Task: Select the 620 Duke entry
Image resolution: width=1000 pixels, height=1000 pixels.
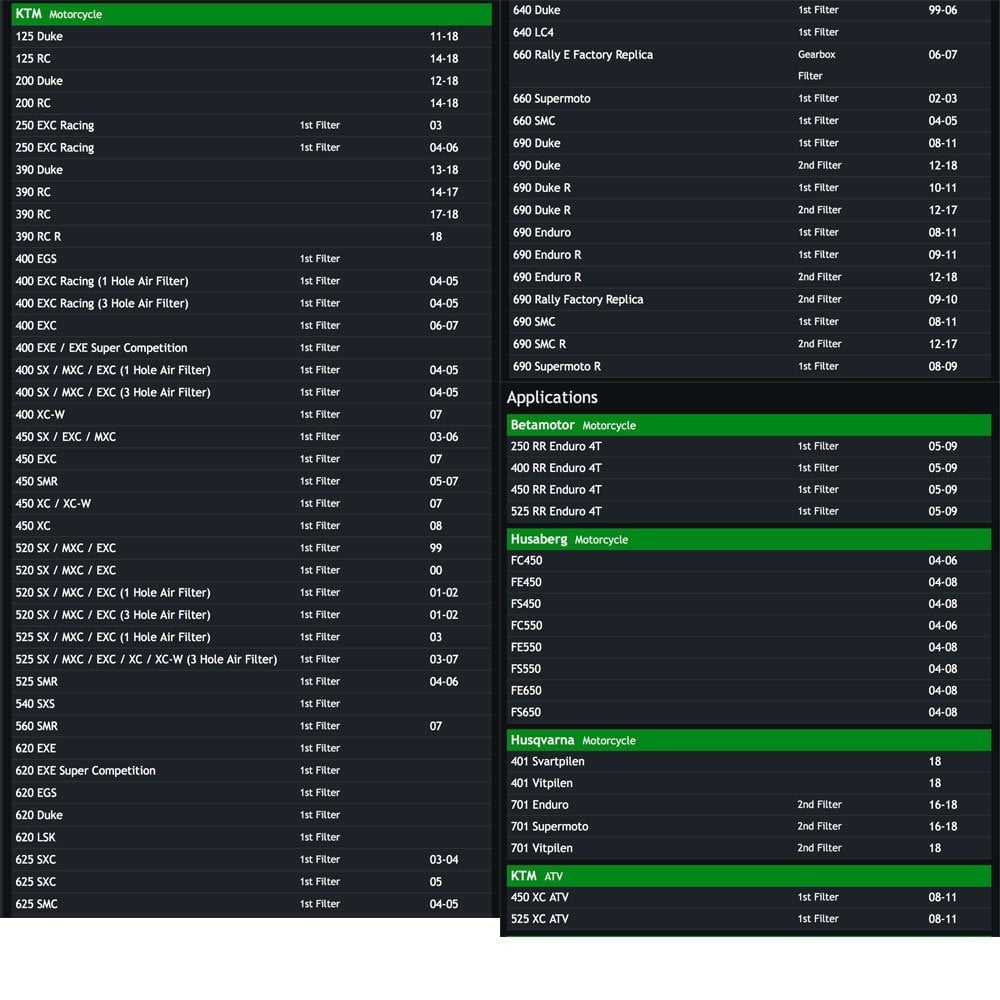Action: click(x=251, y=815)
